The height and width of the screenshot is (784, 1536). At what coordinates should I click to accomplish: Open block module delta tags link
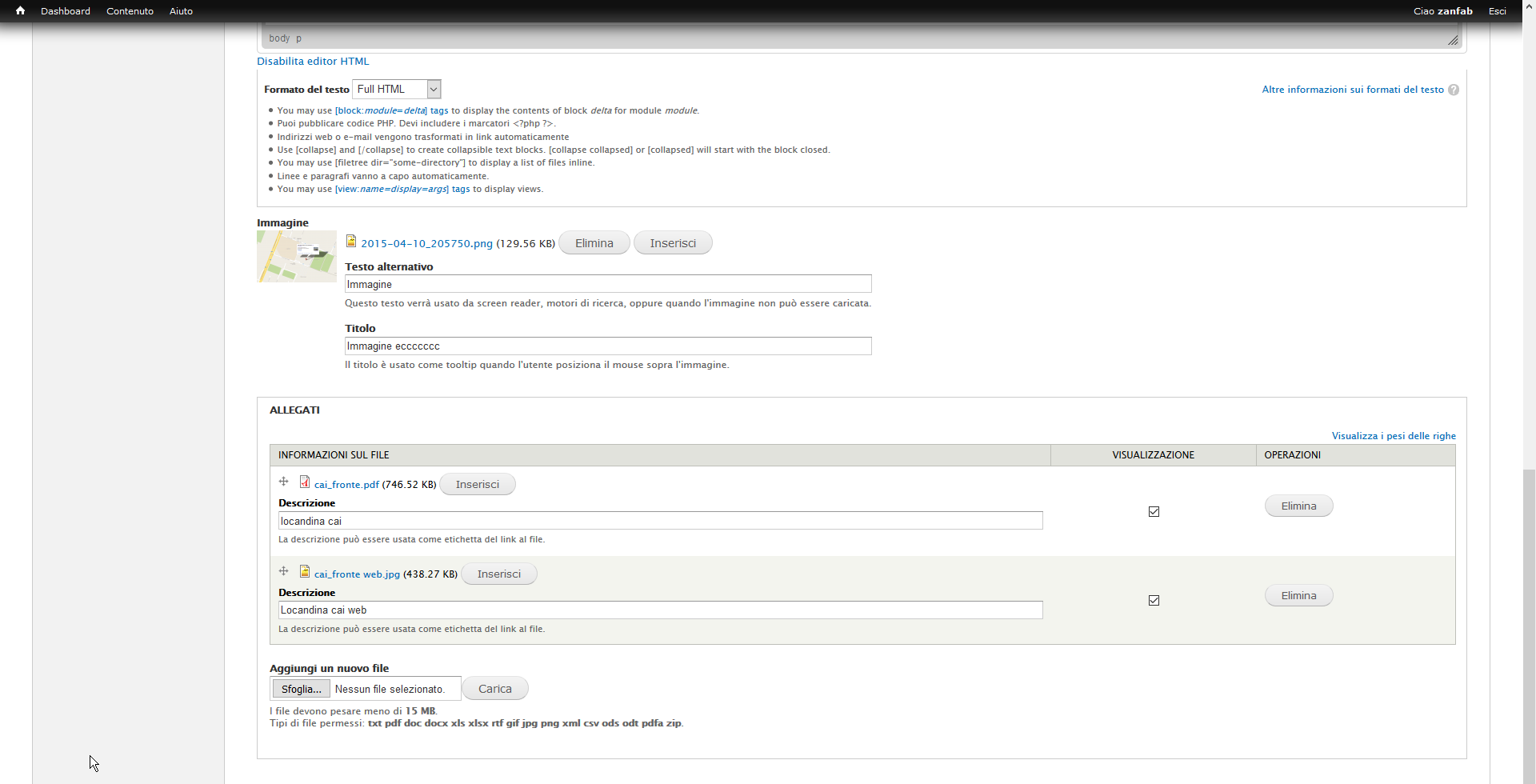coord(391,110)
